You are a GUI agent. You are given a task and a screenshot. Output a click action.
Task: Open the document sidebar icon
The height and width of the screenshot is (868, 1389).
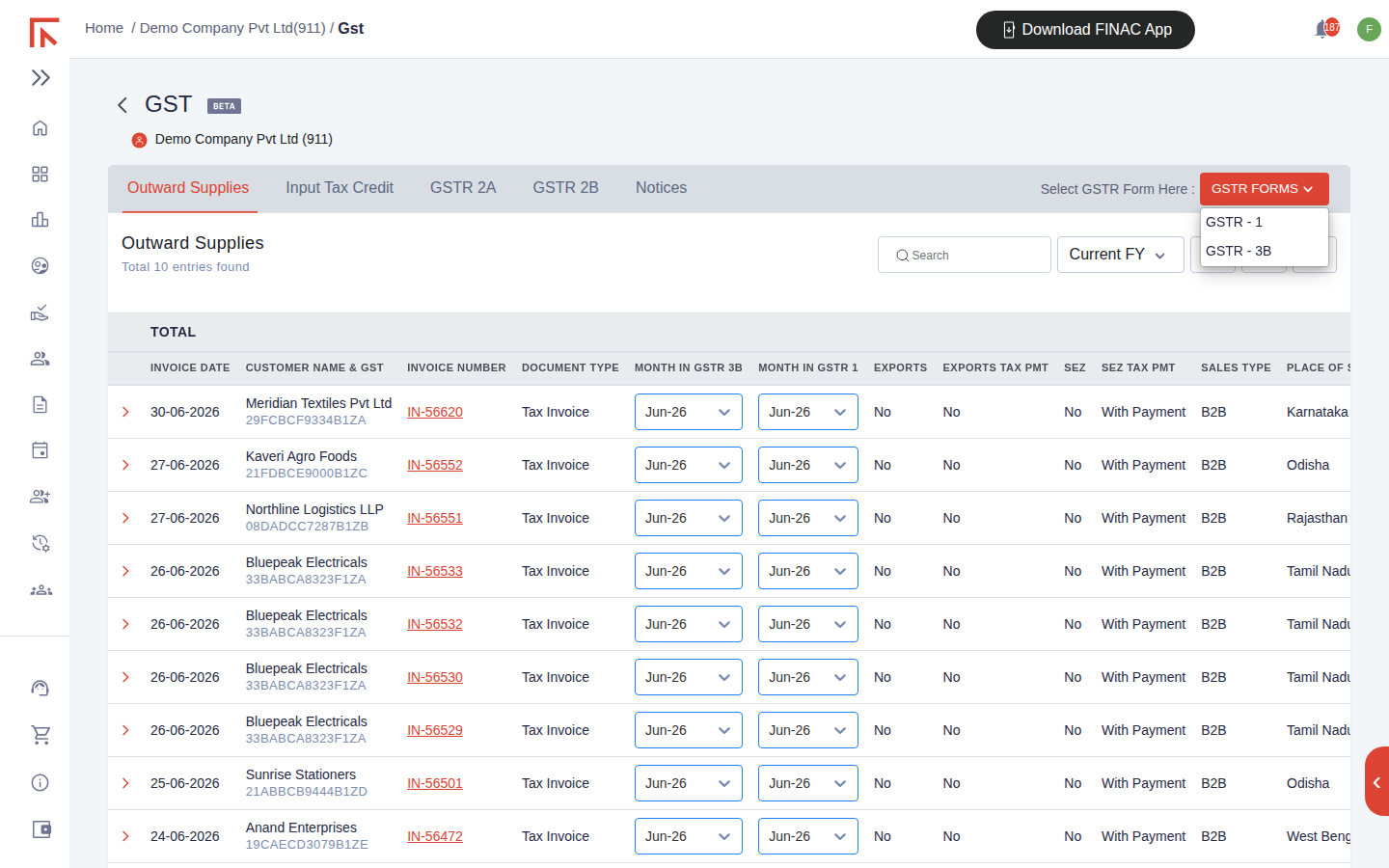[x=40, y=404]
